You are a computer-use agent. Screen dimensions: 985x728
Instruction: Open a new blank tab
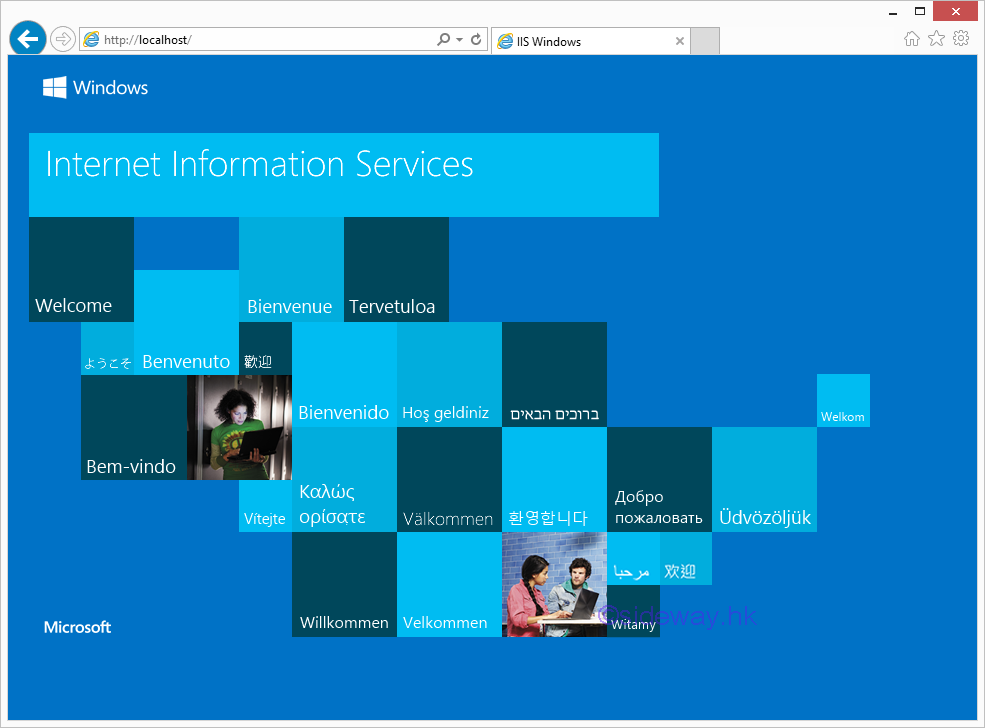click(x=705, y=42)
